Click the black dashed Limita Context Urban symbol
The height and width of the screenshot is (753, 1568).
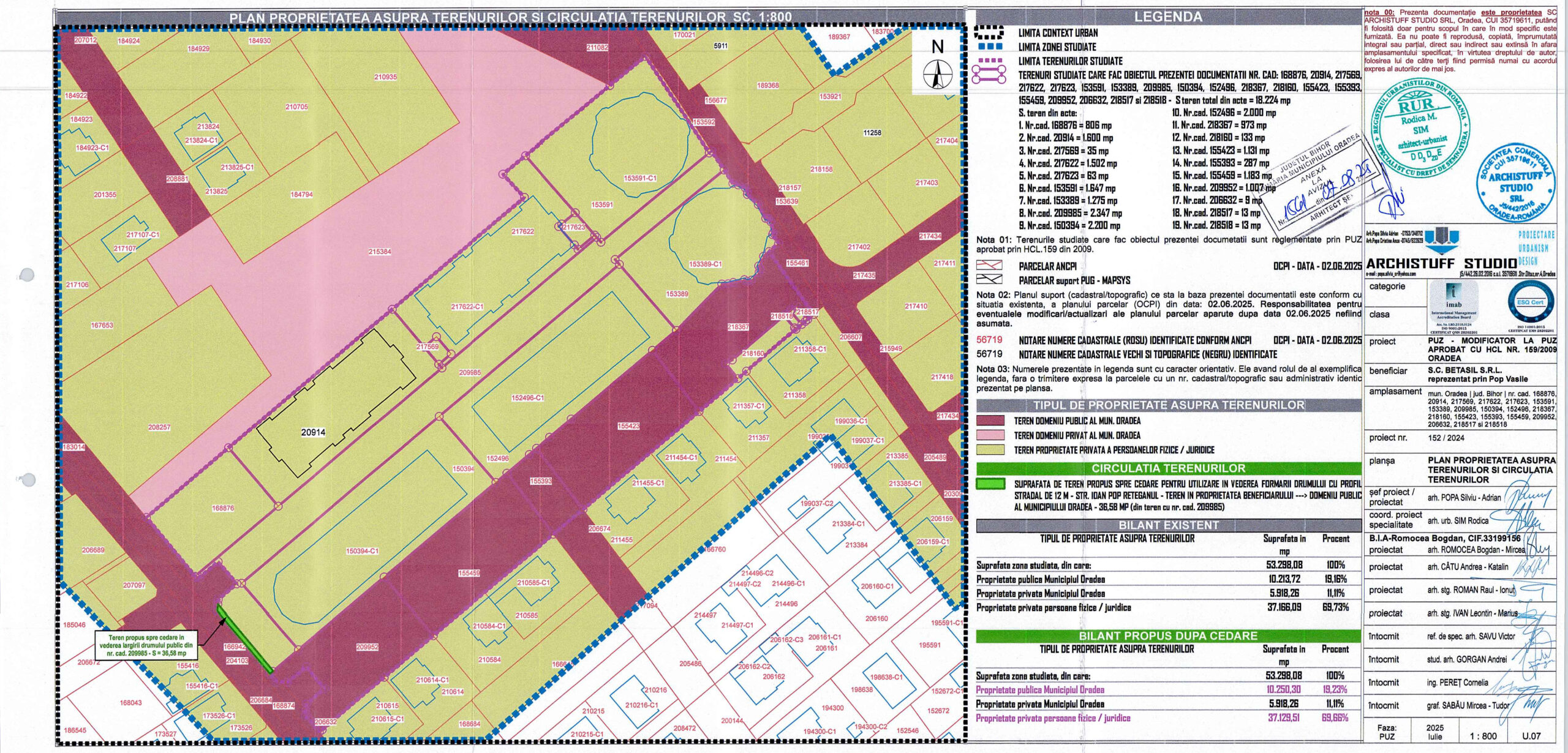coord(989,32)
